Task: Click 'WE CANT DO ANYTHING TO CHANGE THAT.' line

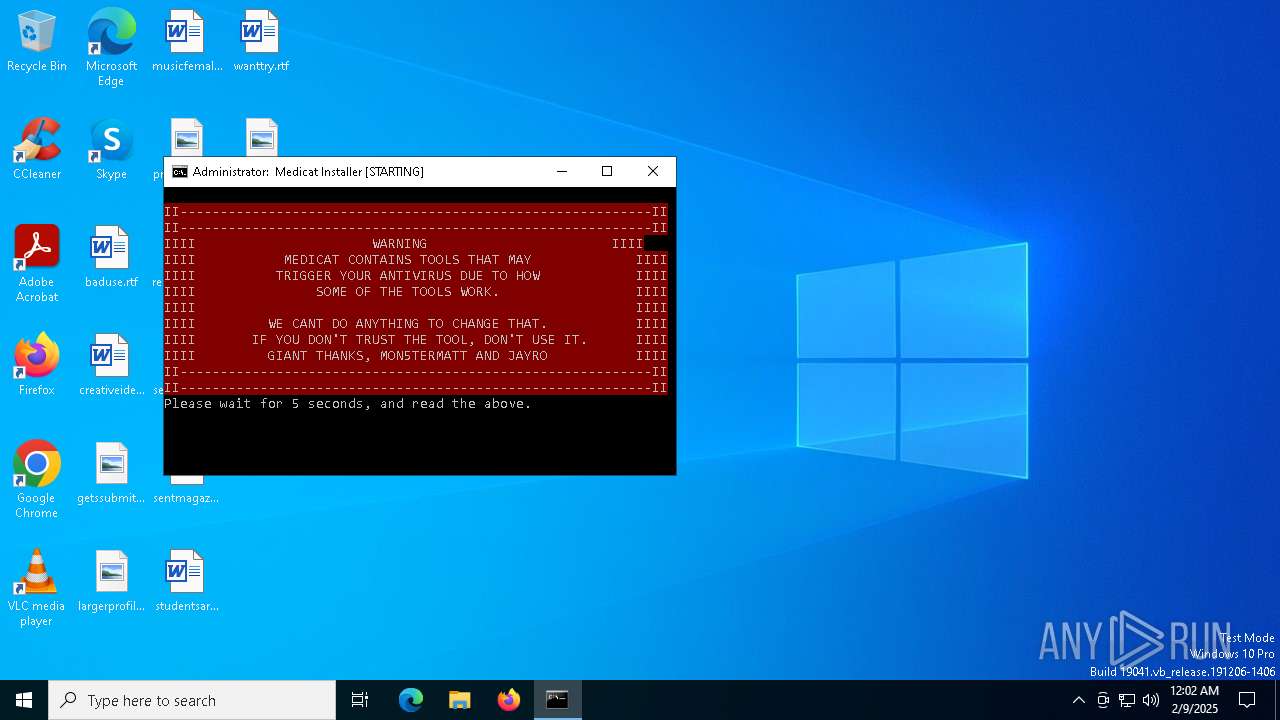Action: click(x=408, y=324)
